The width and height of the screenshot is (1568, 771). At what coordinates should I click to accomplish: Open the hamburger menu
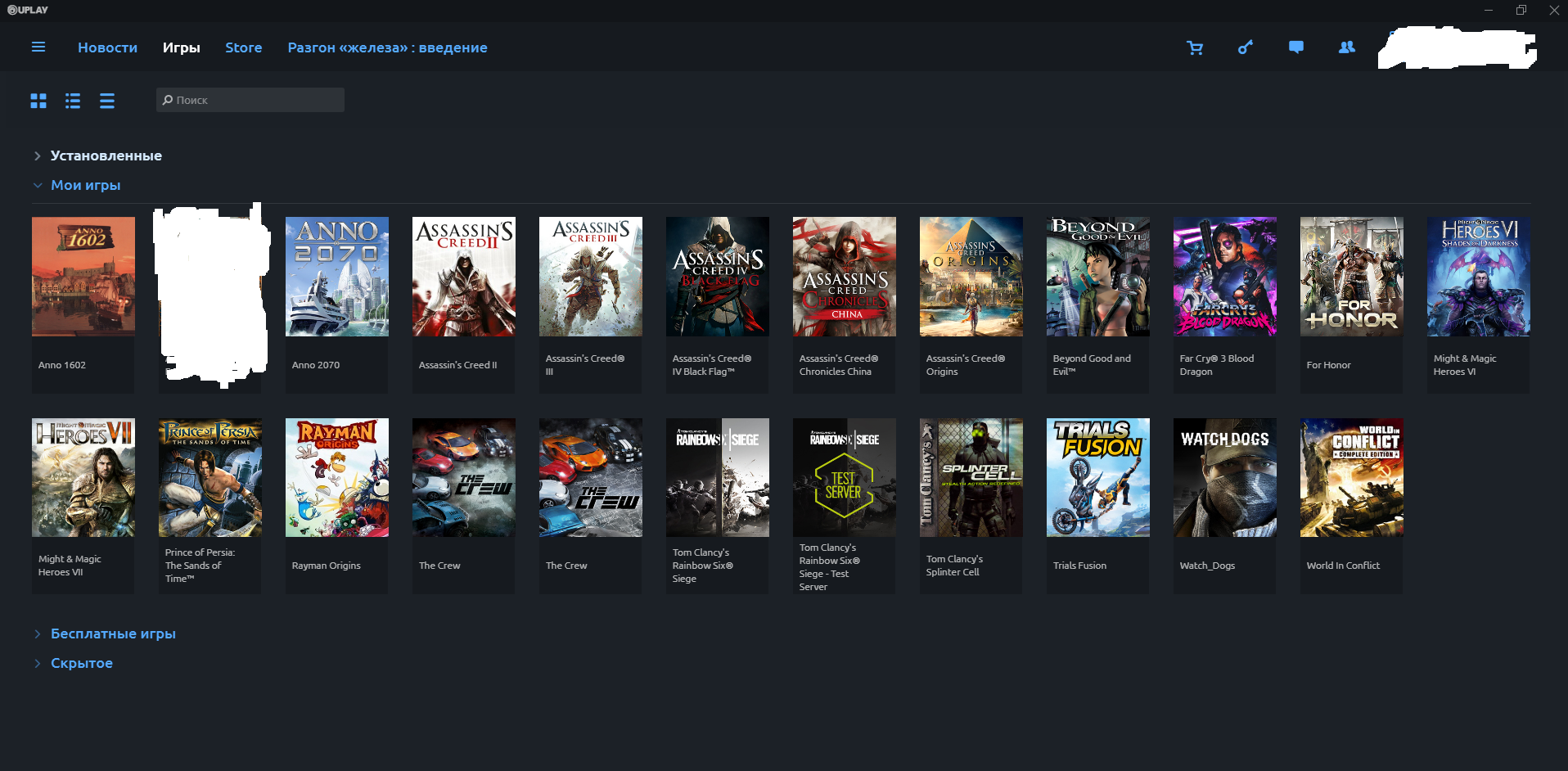point(38,47)
